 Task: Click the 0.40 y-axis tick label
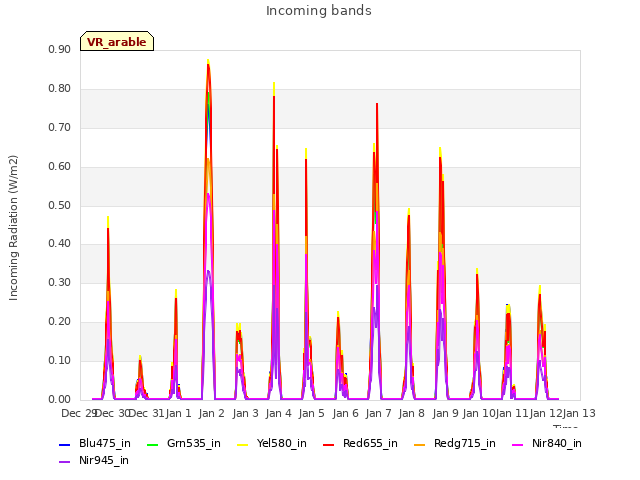click(60, 244)
